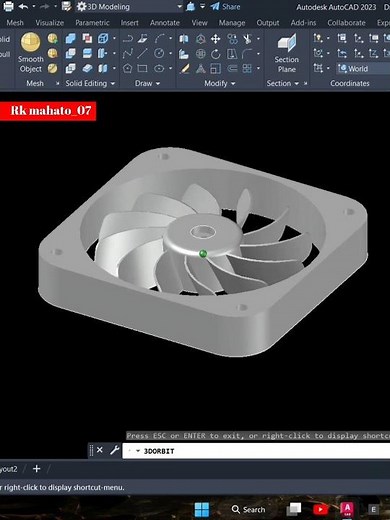Click the green orbit center marker on fan

(203, 254)
